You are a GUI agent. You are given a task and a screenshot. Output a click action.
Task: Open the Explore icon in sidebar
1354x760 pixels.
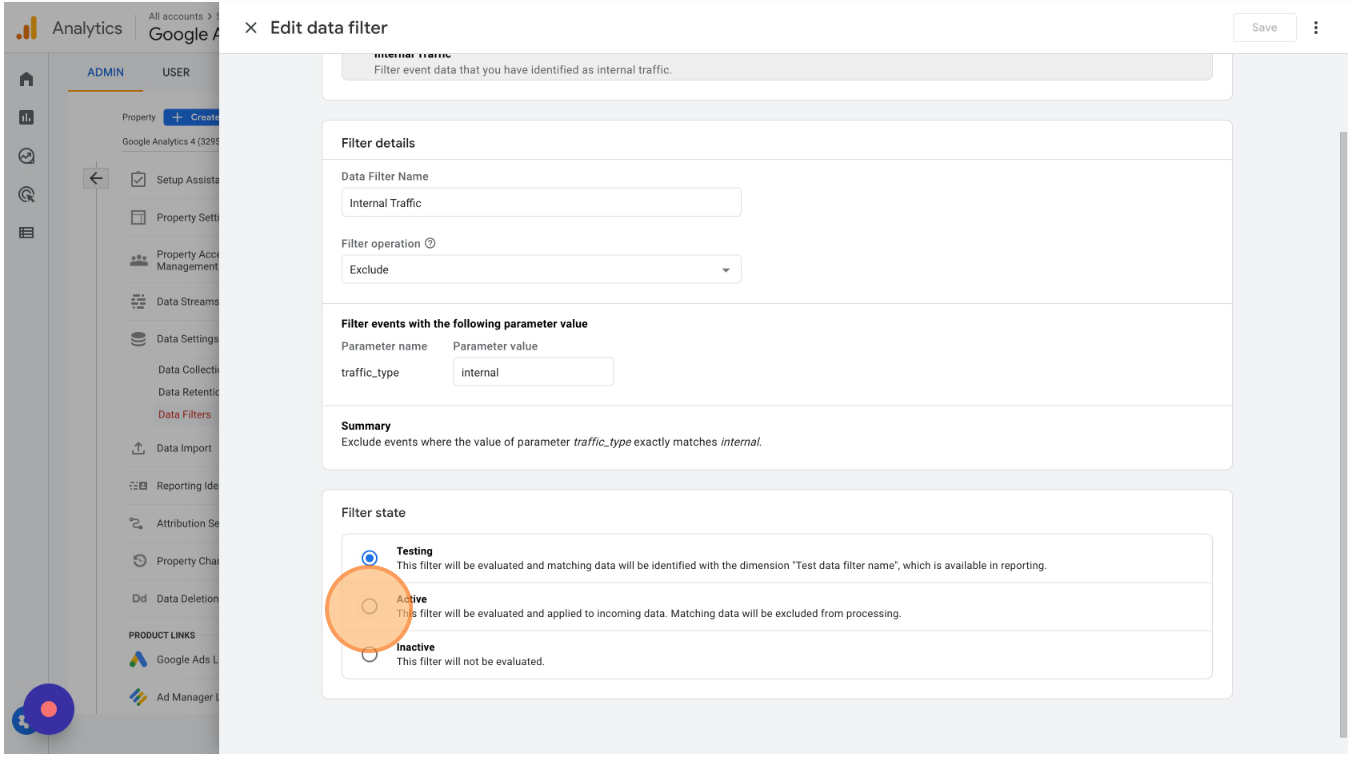[27, 156]
